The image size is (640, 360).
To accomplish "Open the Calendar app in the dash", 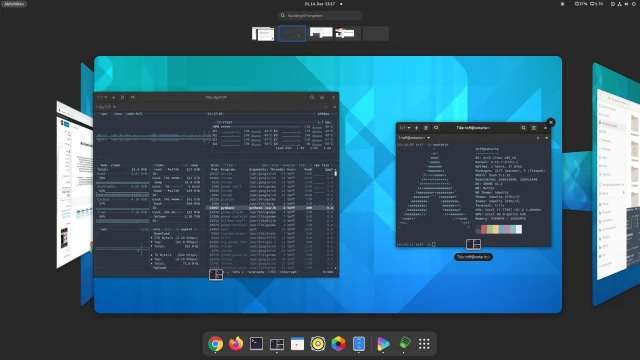I will click(x=298, y=344).
